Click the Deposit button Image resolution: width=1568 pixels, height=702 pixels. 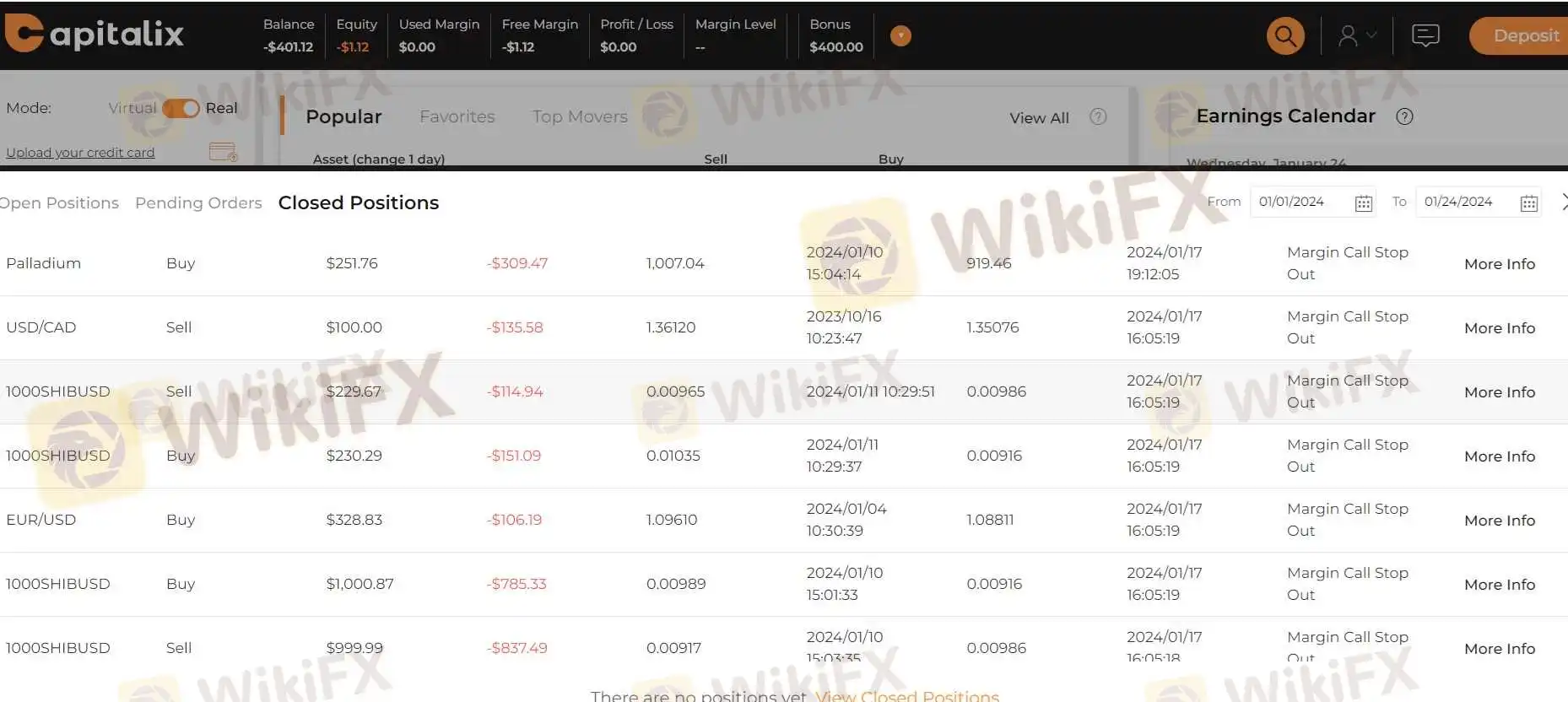click(x=1519, y=35)
